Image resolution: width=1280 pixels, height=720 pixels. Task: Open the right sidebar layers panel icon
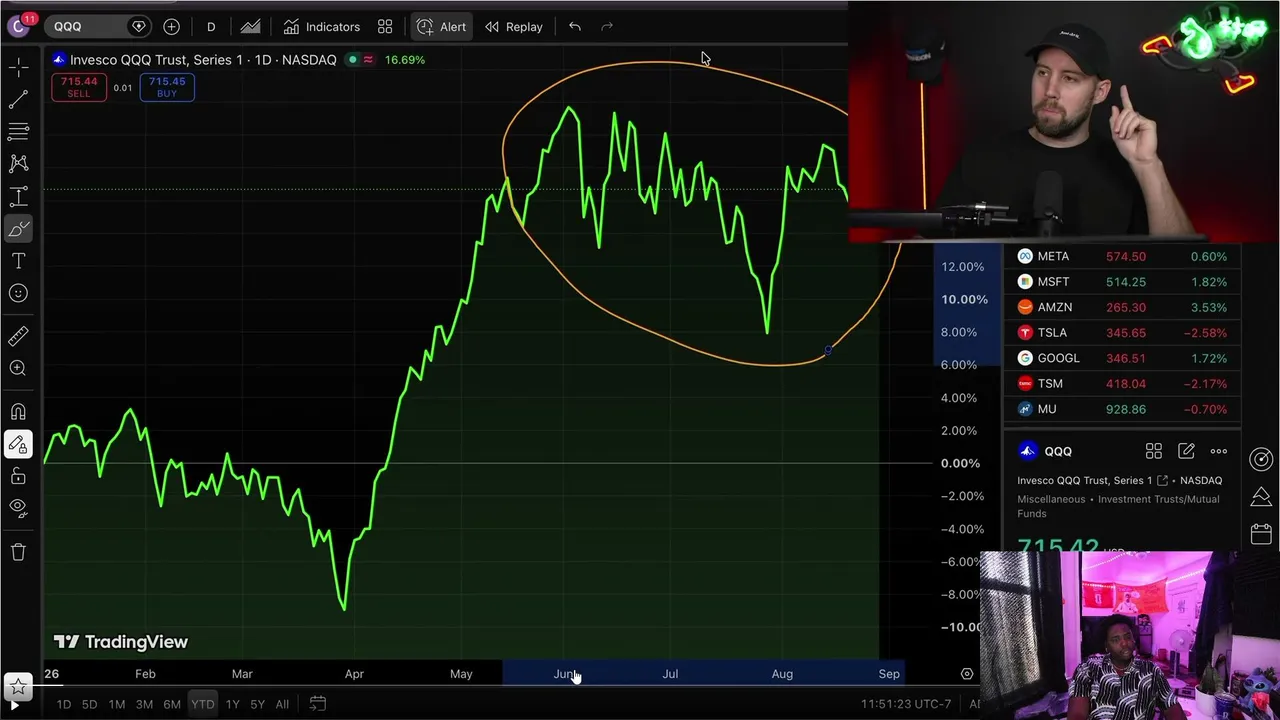[x=1261, y=496]
